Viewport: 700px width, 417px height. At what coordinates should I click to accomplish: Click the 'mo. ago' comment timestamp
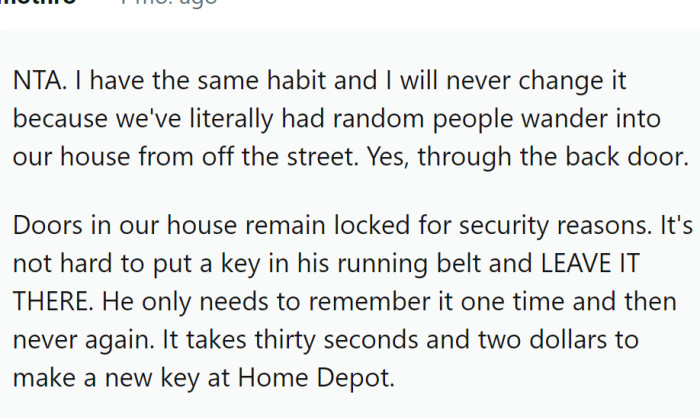click(x=170, y=3)
